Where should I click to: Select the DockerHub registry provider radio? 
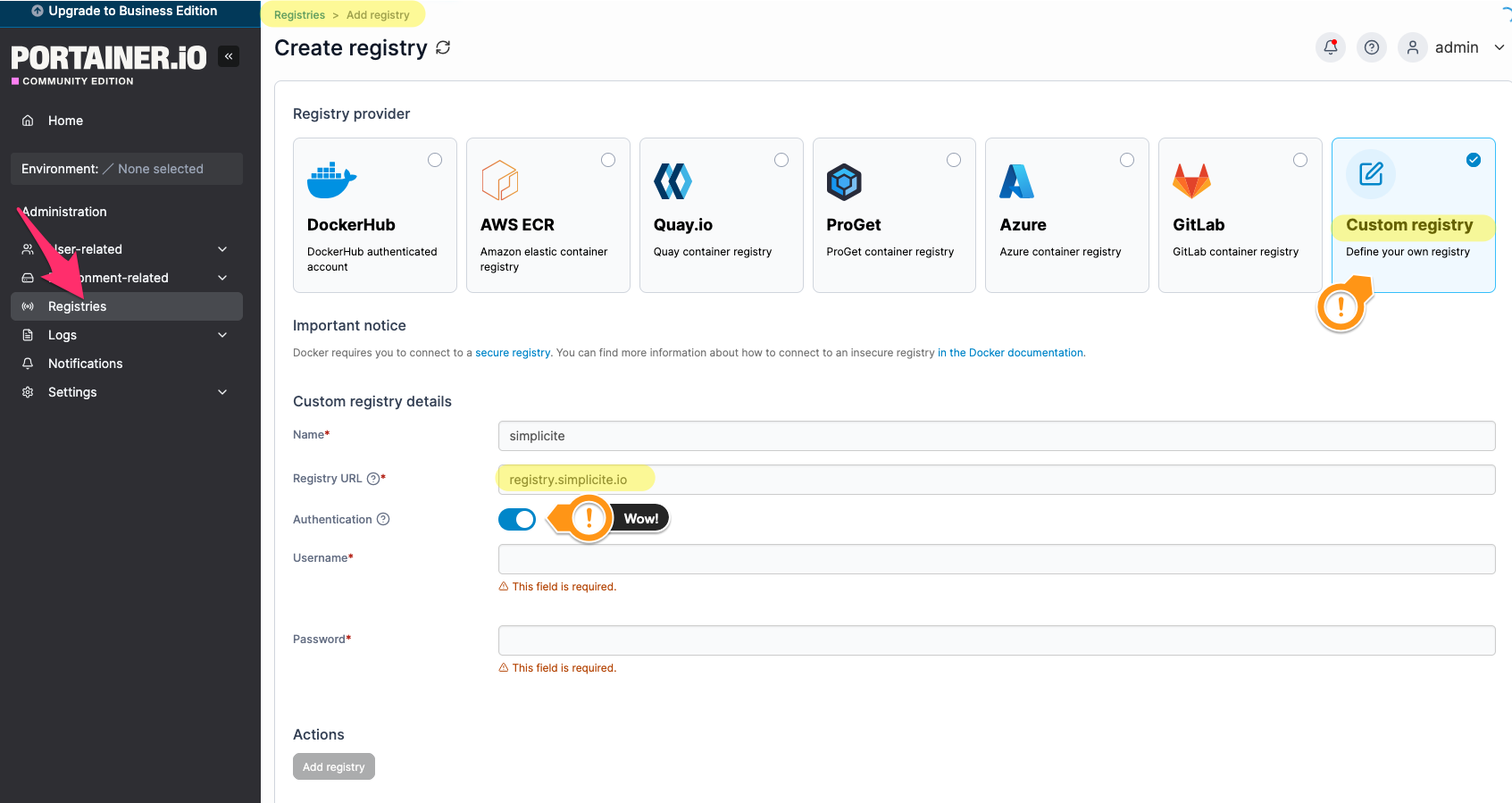point(435,160)
